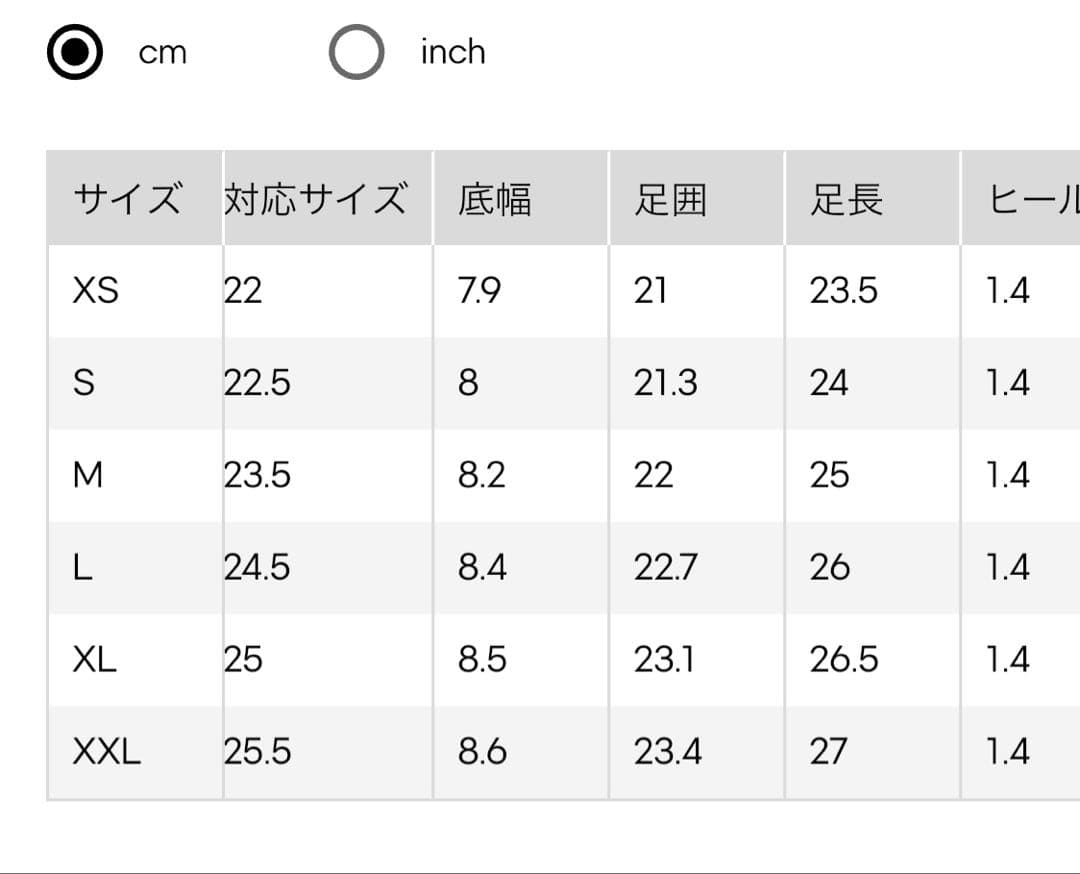The image size is (1080, 874).
Task: Select the cm radio button
Action: pyautogui.click(x=75, y=52)
